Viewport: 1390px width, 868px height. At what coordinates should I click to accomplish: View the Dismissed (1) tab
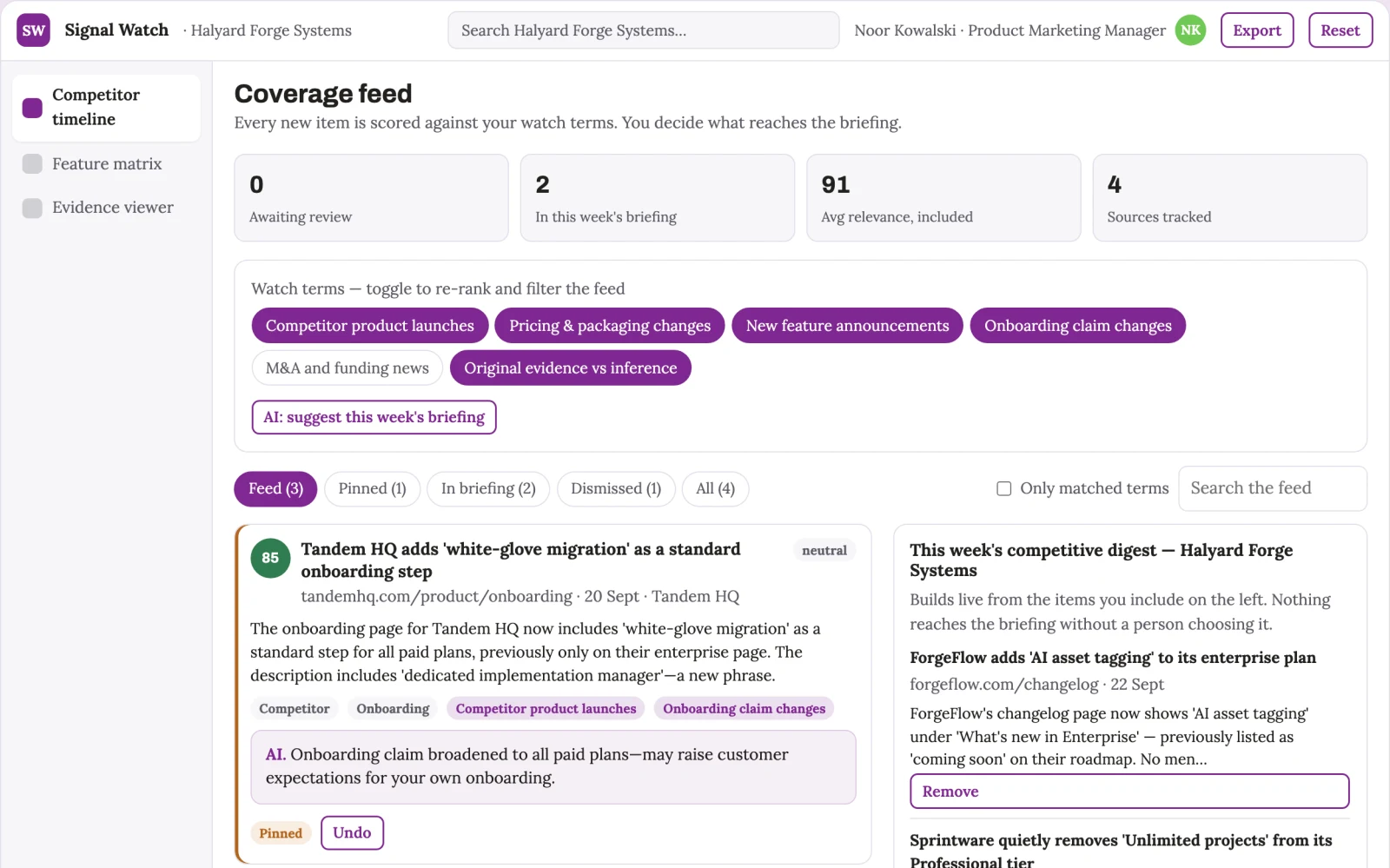[x=616, y=488]
